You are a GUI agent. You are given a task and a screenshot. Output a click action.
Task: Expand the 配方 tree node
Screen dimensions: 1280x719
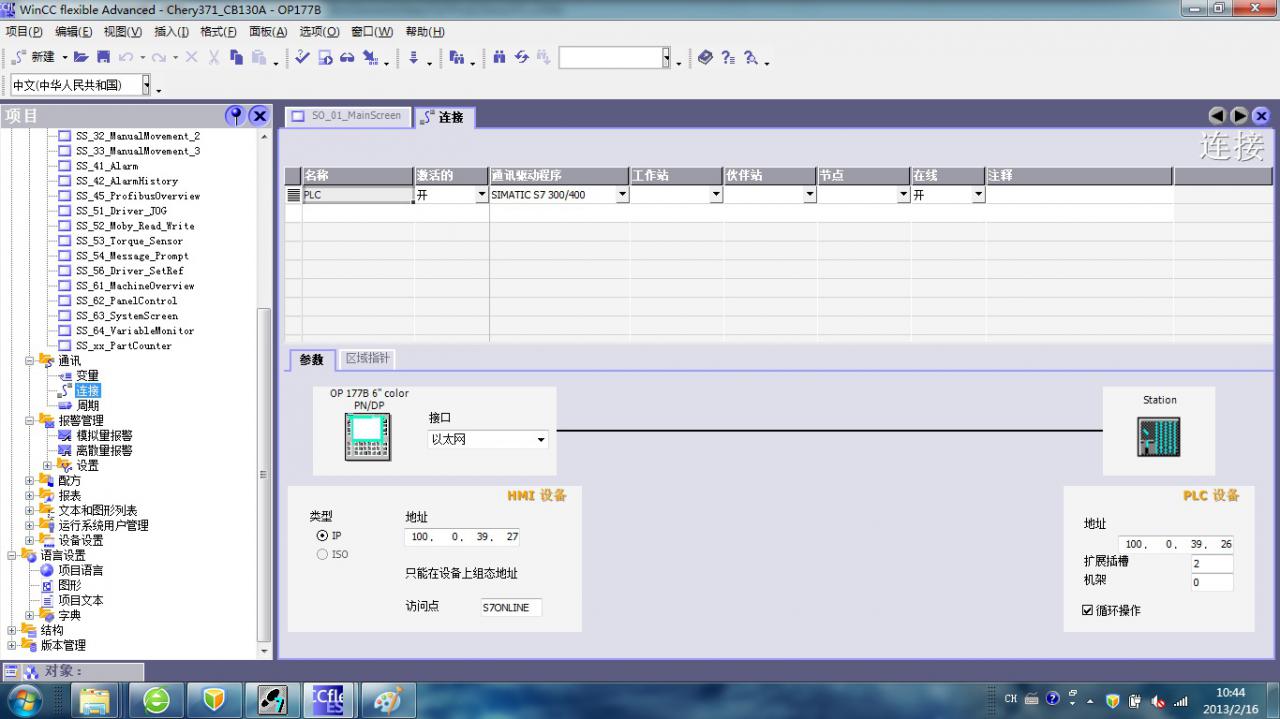[x=30, y=480]
